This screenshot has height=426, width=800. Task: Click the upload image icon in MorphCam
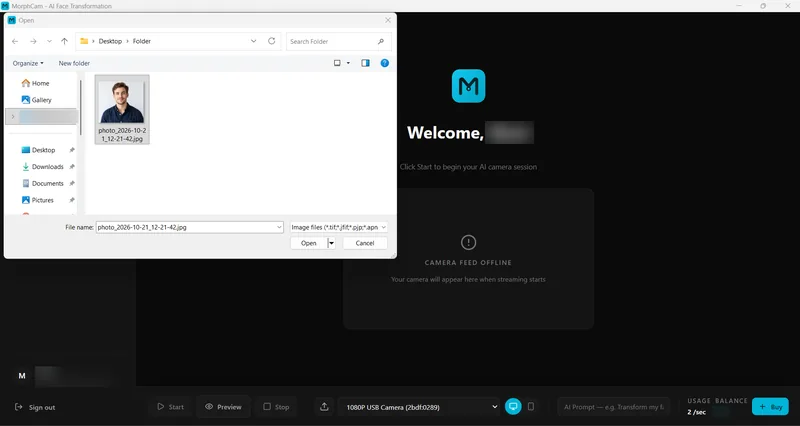pos(324,407)
